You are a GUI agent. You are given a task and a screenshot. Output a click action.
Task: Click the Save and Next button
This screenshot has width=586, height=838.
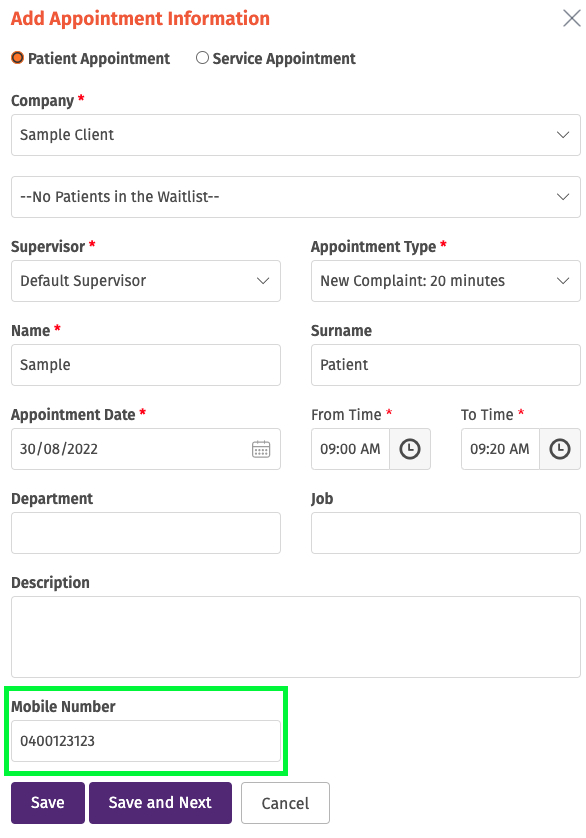160,803
